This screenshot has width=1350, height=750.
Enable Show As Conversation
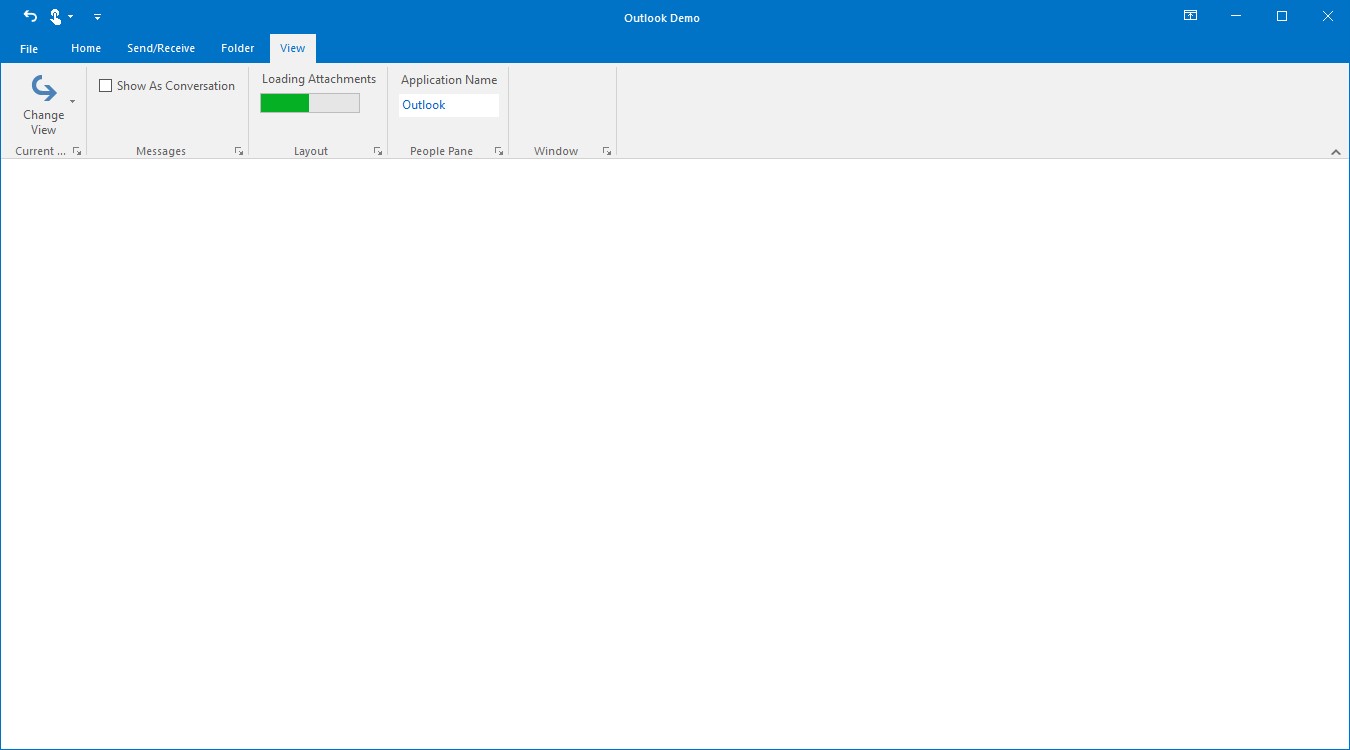pyautogui.click(x=106, y=85)
